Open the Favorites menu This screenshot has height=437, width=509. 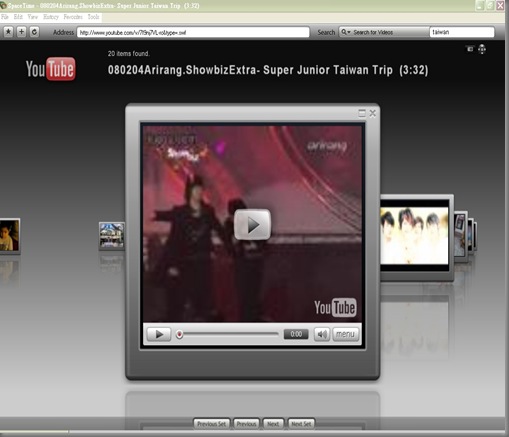click(73, 17)
